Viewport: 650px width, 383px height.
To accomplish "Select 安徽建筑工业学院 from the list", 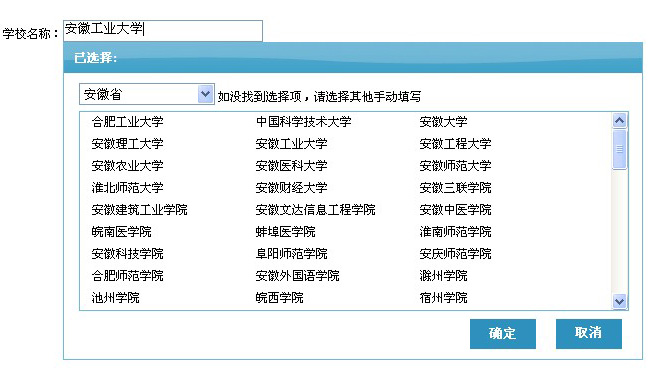I will point(139,210).
